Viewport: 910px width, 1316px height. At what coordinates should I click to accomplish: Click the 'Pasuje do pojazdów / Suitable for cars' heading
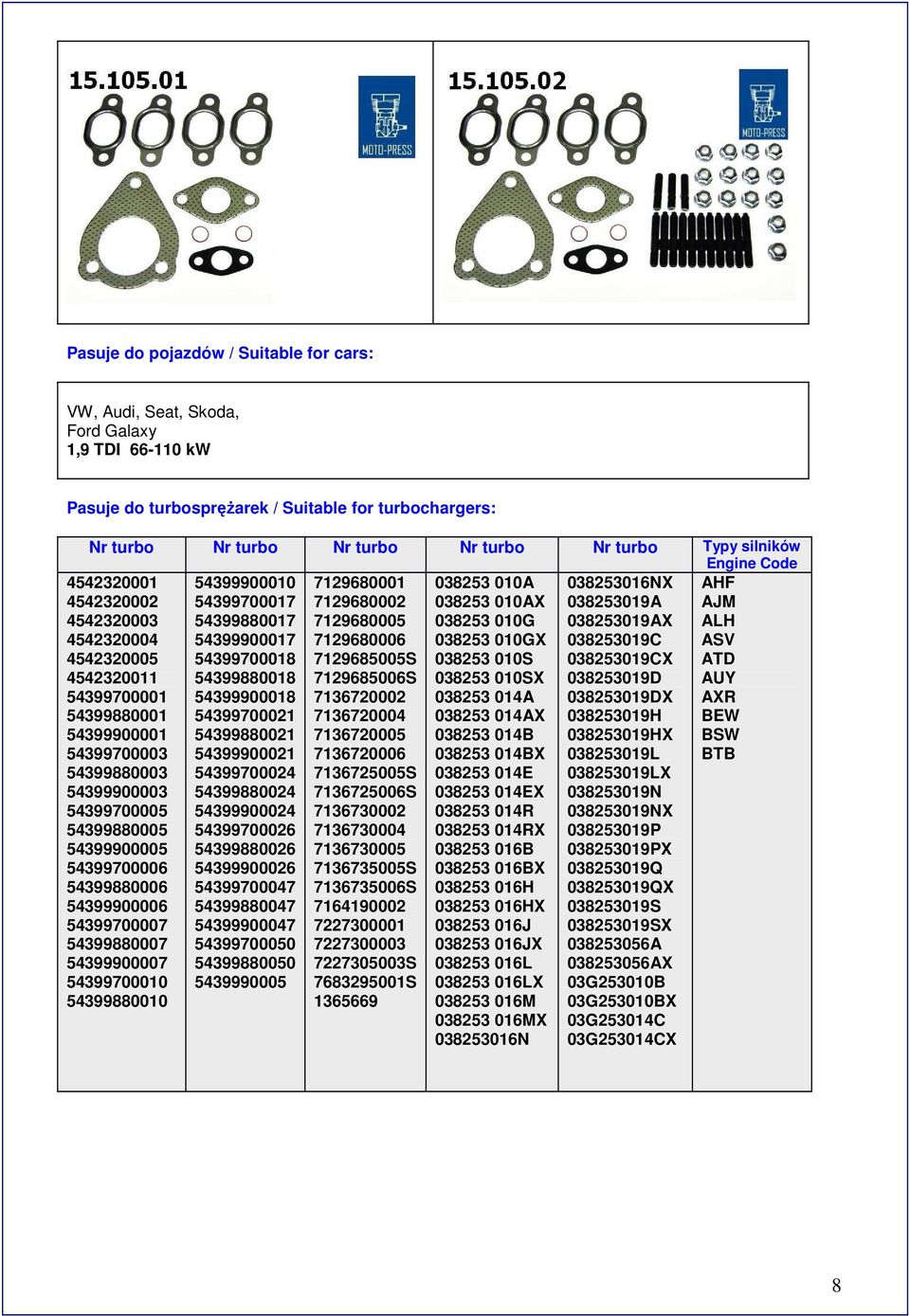(x=220, y=353)
